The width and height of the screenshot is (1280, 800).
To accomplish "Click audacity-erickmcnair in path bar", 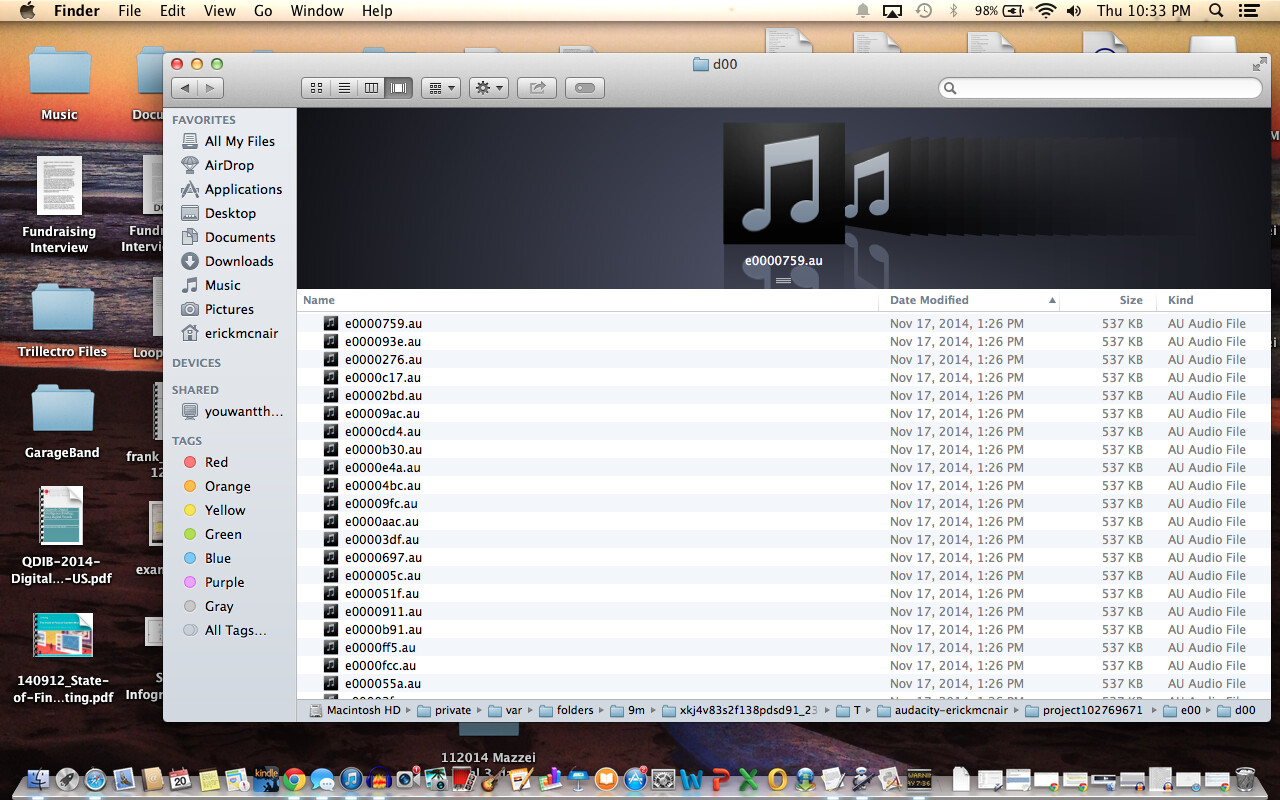I will point(952,710).
